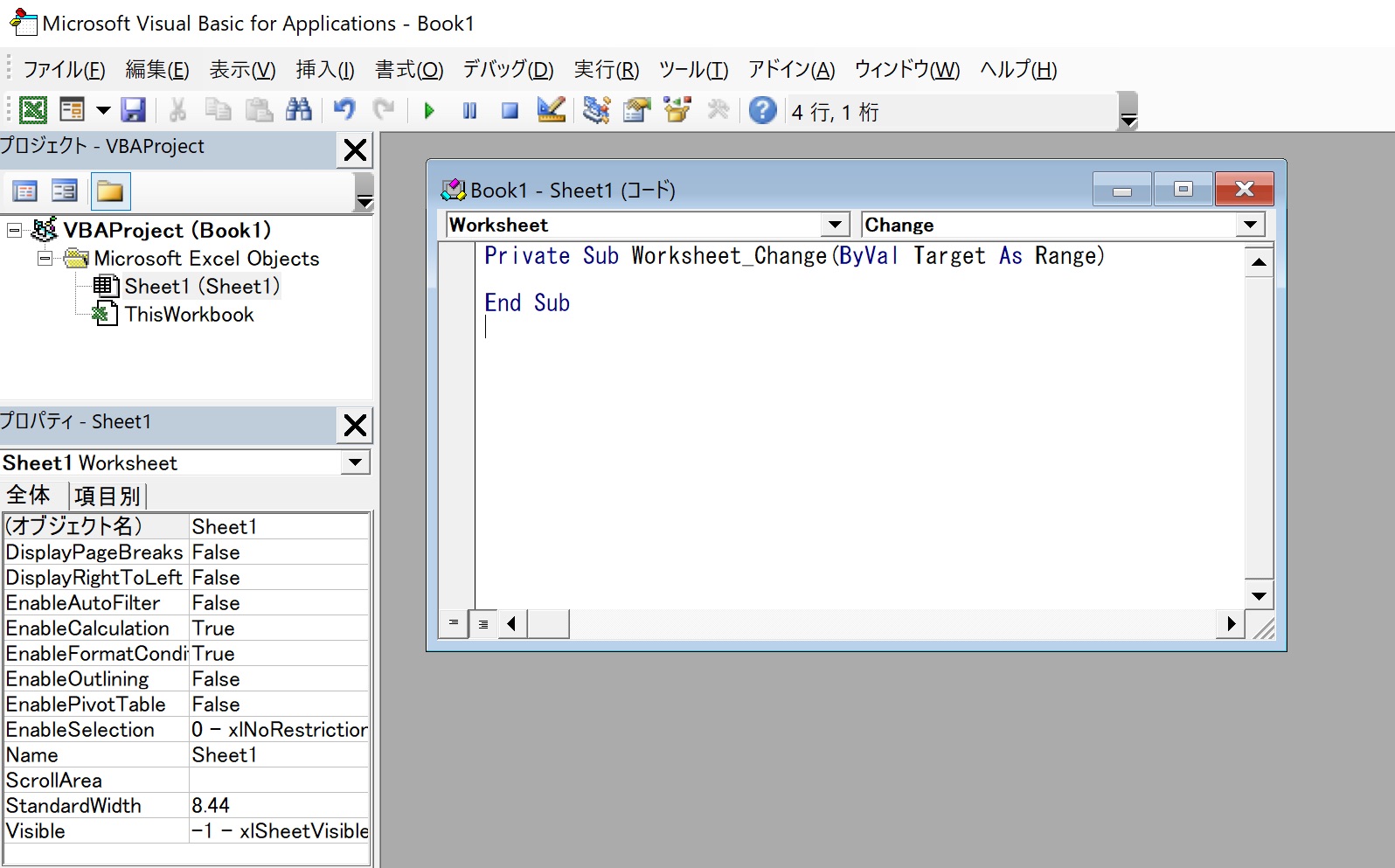Open the 実行(R) menu
This screenshot has height=868, width=1395.
[607, 70]
